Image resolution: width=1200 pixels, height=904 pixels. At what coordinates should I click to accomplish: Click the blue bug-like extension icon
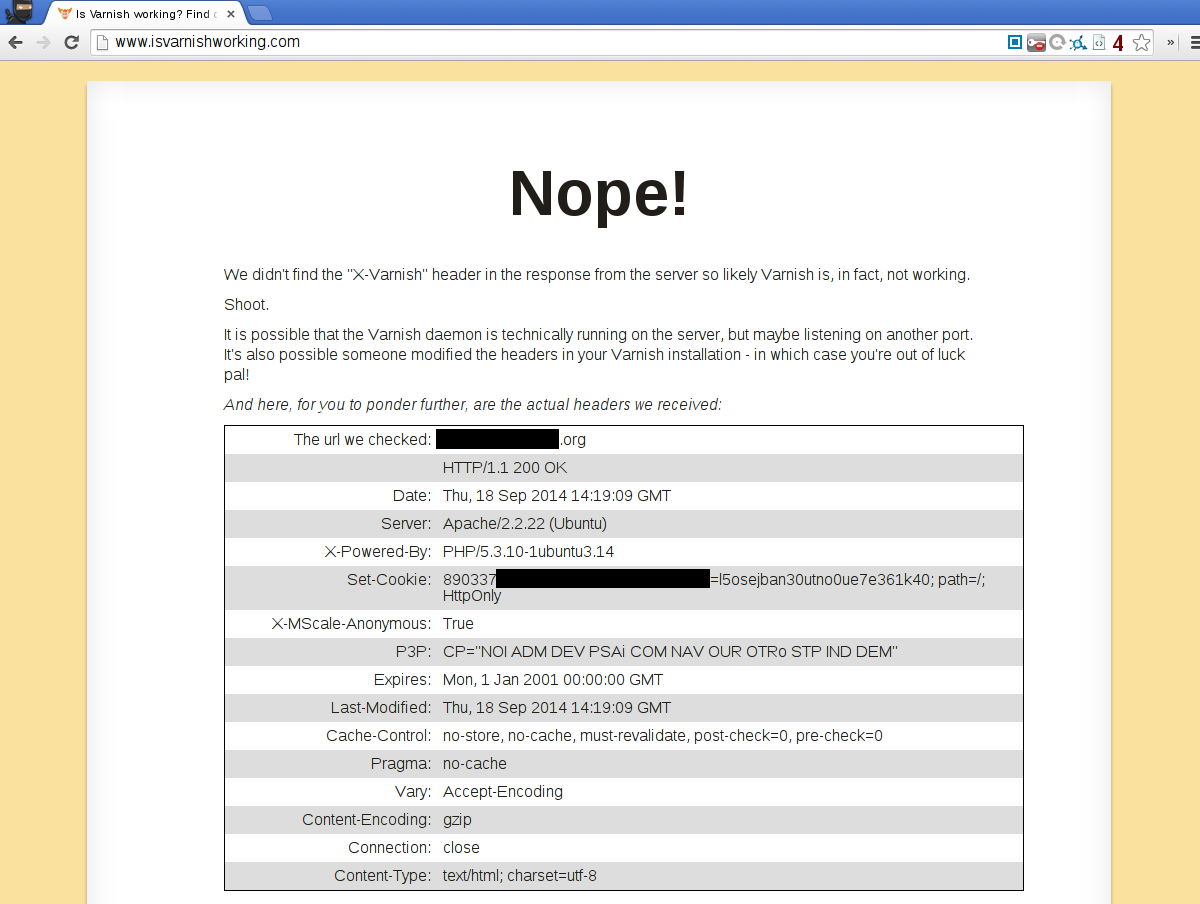(1078, 43)
